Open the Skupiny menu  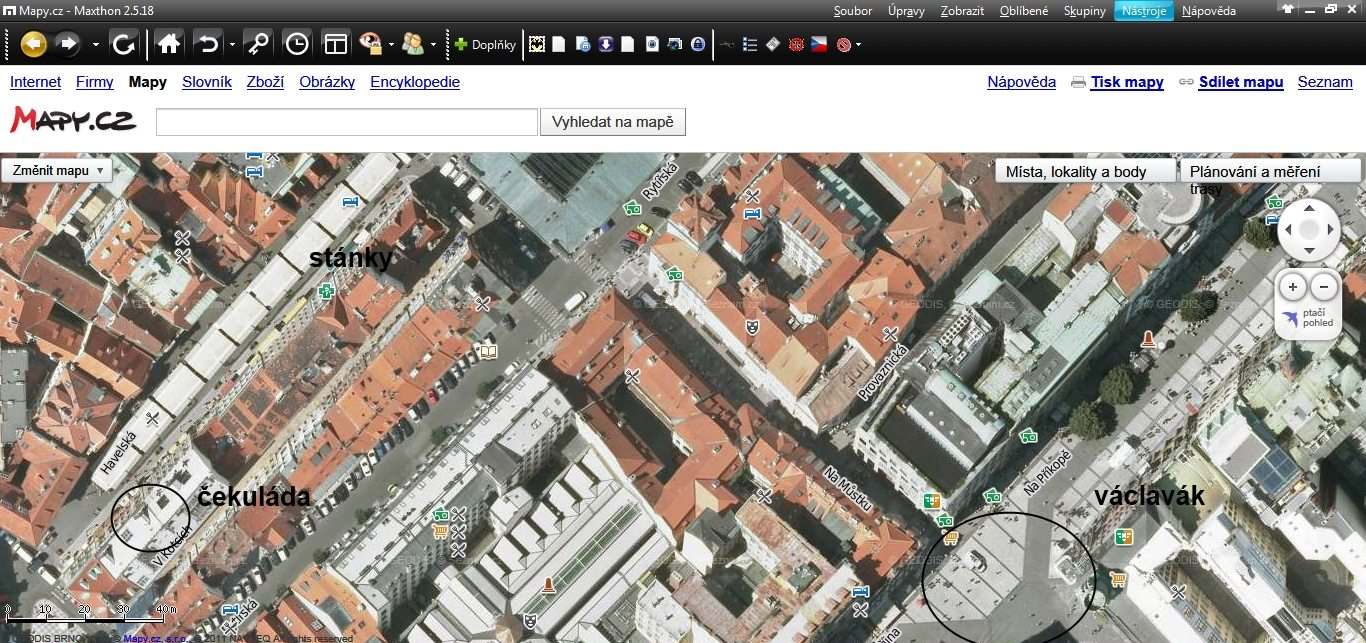coord(1085,11)
